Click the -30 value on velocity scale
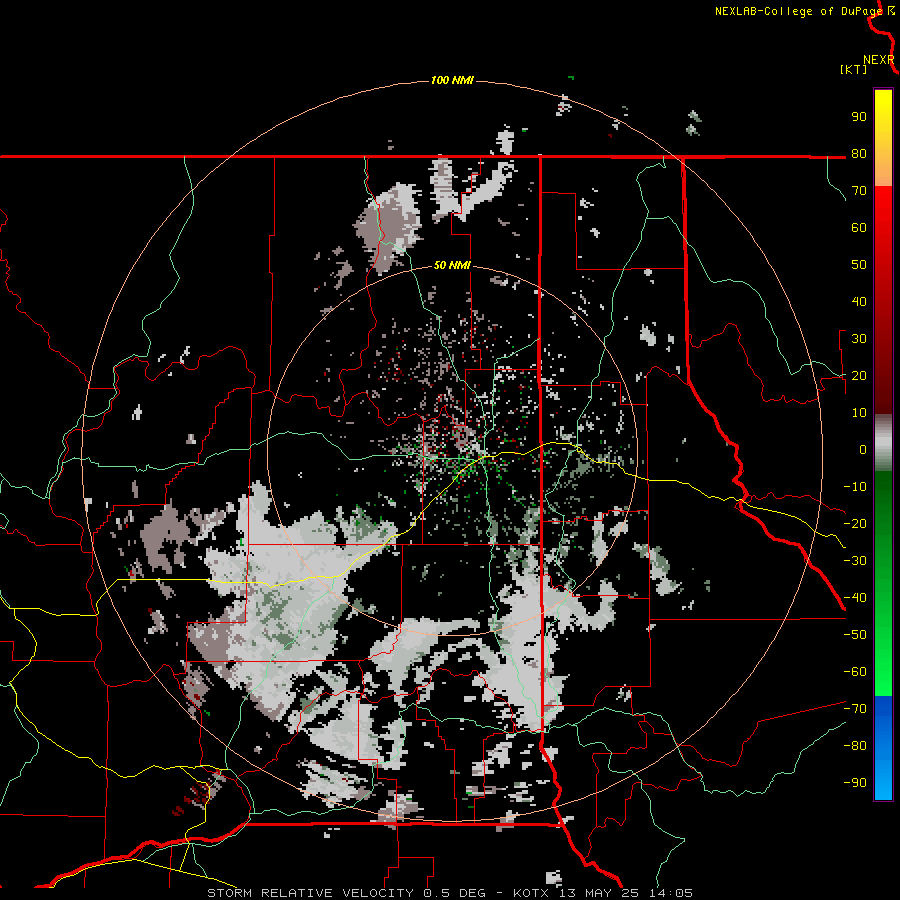 [855, 561]
